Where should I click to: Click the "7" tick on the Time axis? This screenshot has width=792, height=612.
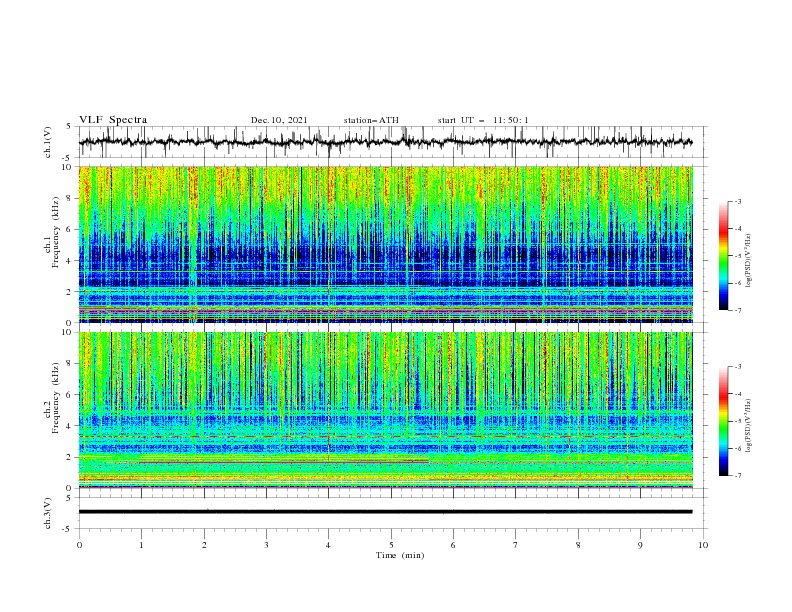click(516, 545)
